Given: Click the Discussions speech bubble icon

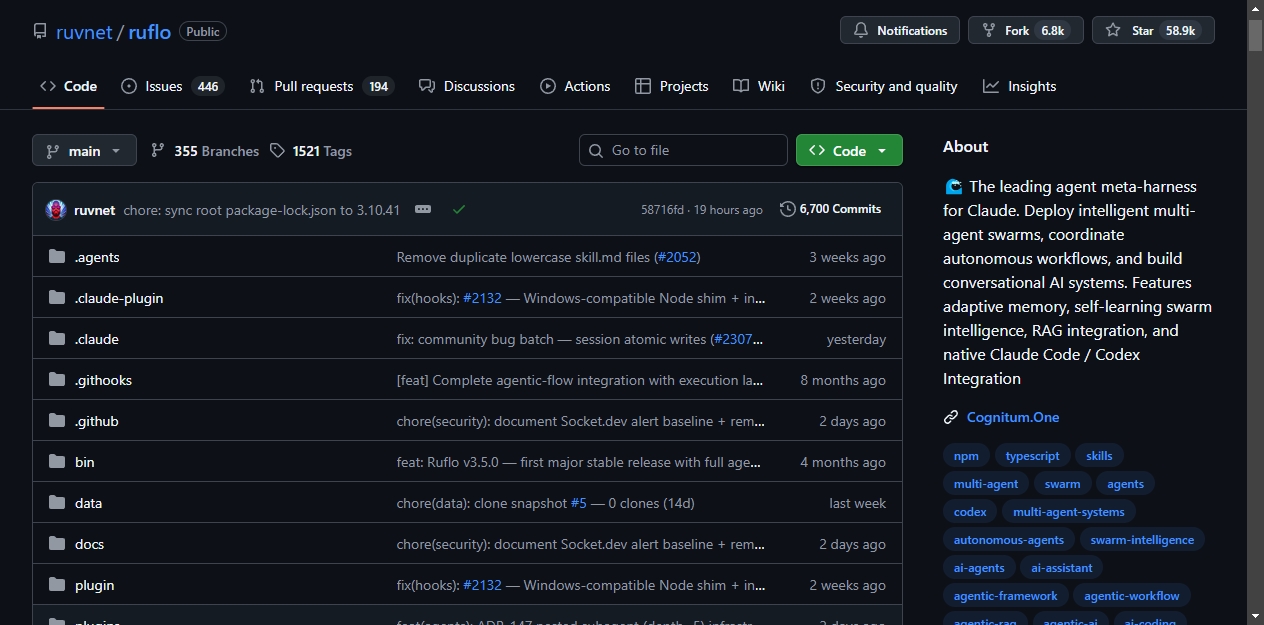Looking at the screenshot, I should (427, 86).
